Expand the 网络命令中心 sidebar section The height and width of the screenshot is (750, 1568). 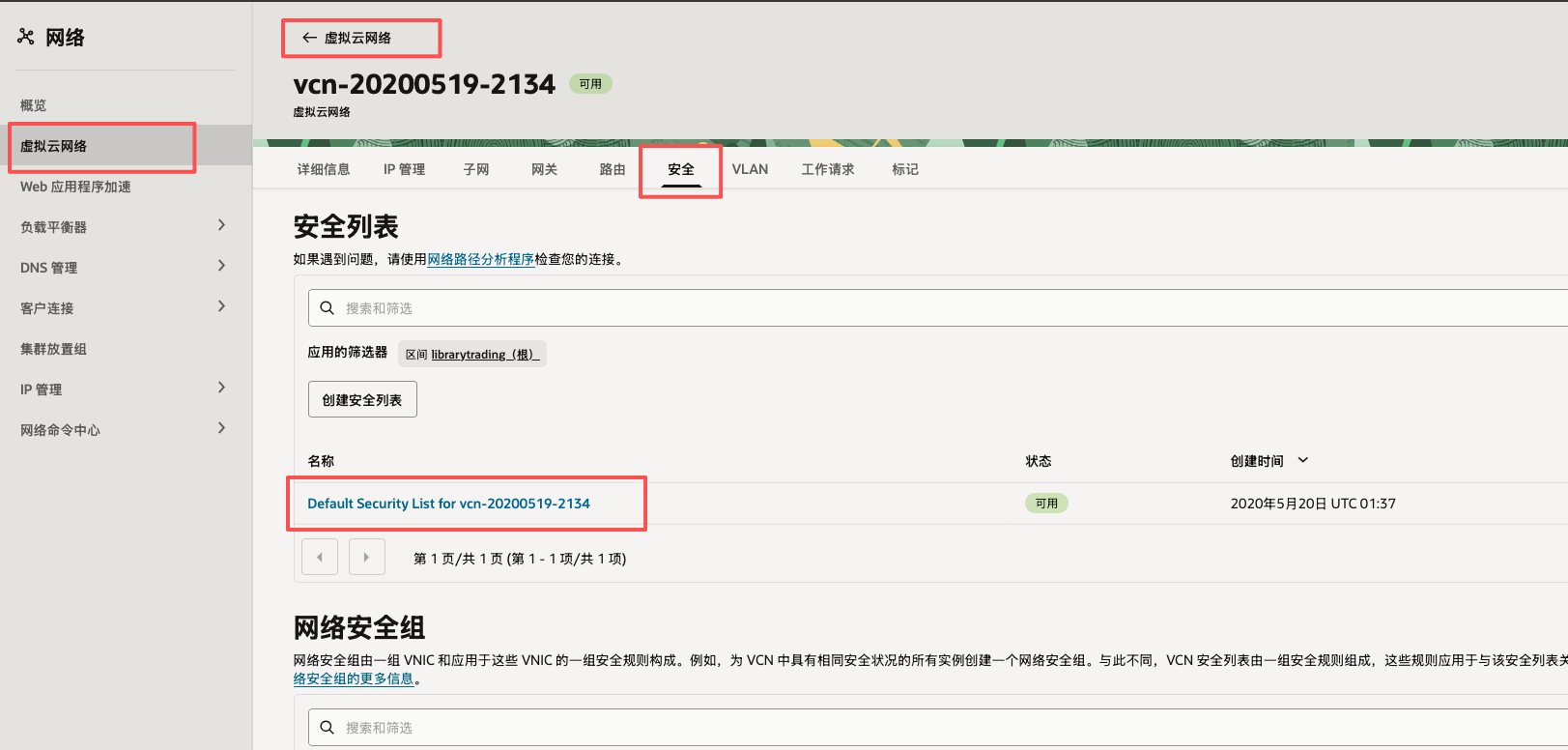click(221, 428)
